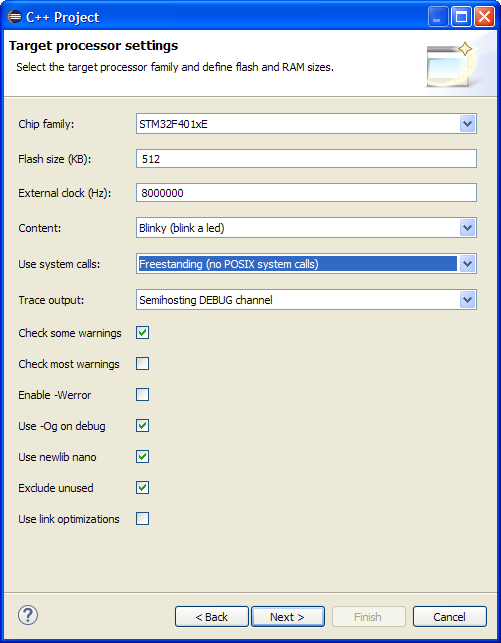The image size is (501, 643).
Task: Maximize the C++ Project dialog
Action: click(461, 17)
